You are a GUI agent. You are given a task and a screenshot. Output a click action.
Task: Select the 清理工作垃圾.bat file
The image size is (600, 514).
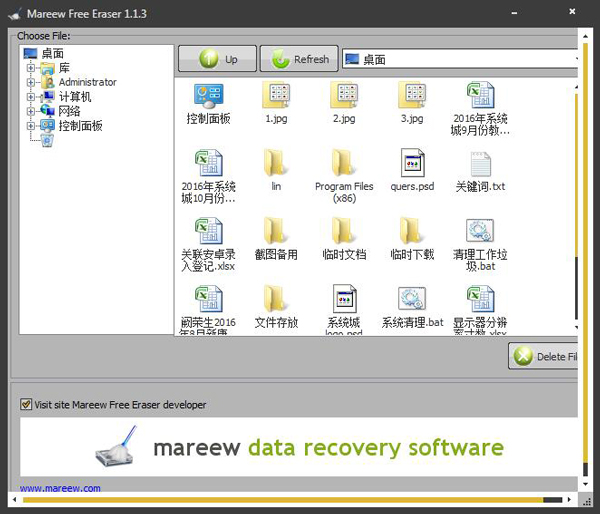tap(480, 245)
